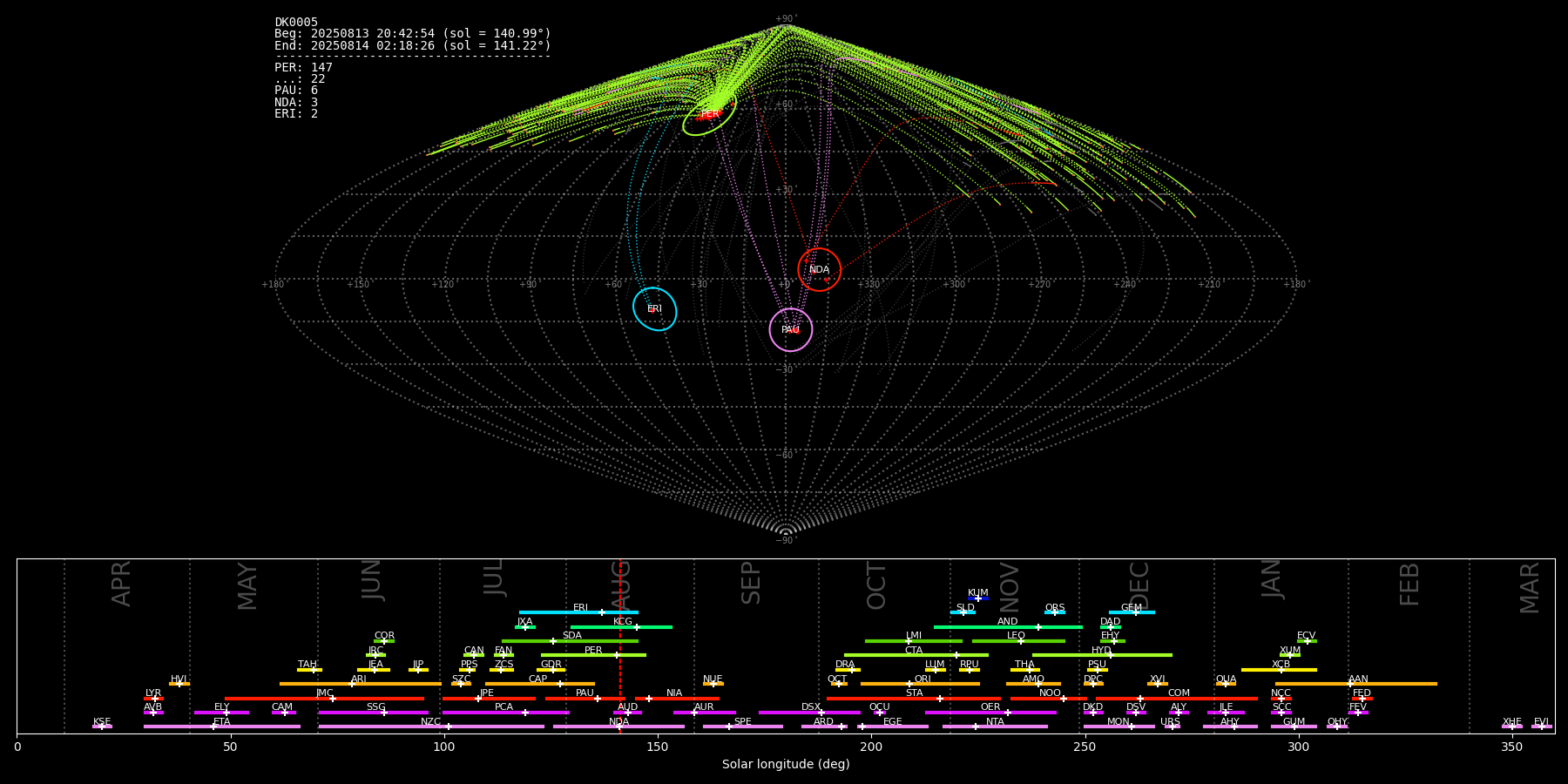This screenshot has height=784, width=1568.
Task: Click the +90 label at sky map top
Action: 785,19
